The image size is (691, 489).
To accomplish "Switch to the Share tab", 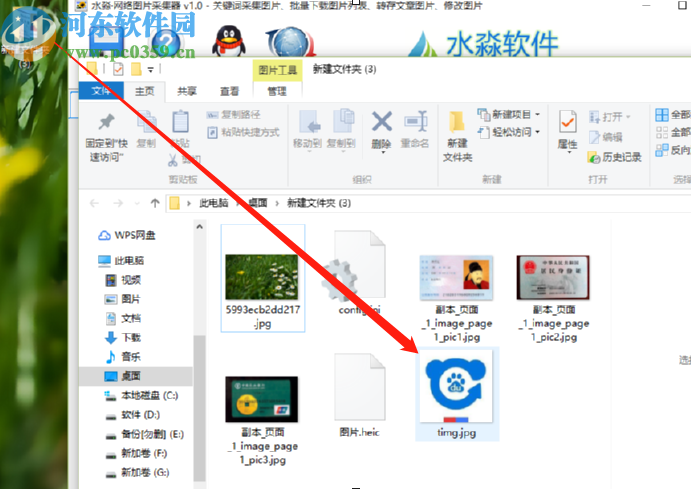I will tap(187, 91).
